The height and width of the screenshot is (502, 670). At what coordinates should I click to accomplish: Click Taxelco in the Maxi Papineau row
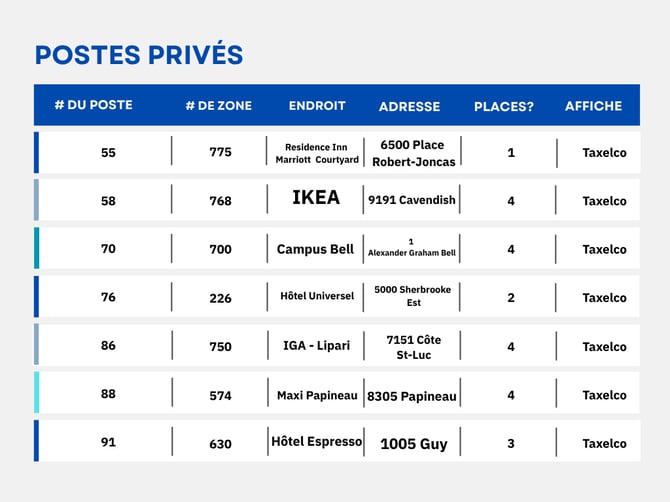604,395
